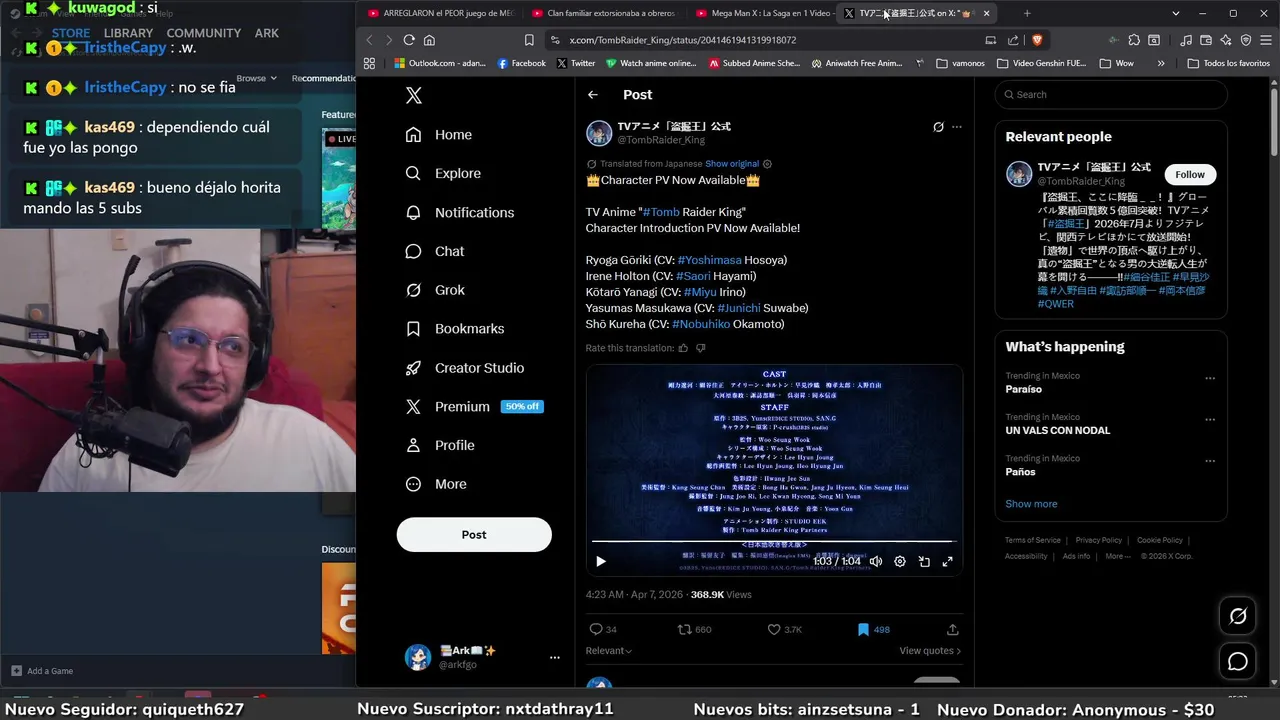
Task: Expand hidden bookmarks chevron
Action: pos(1161,63)
